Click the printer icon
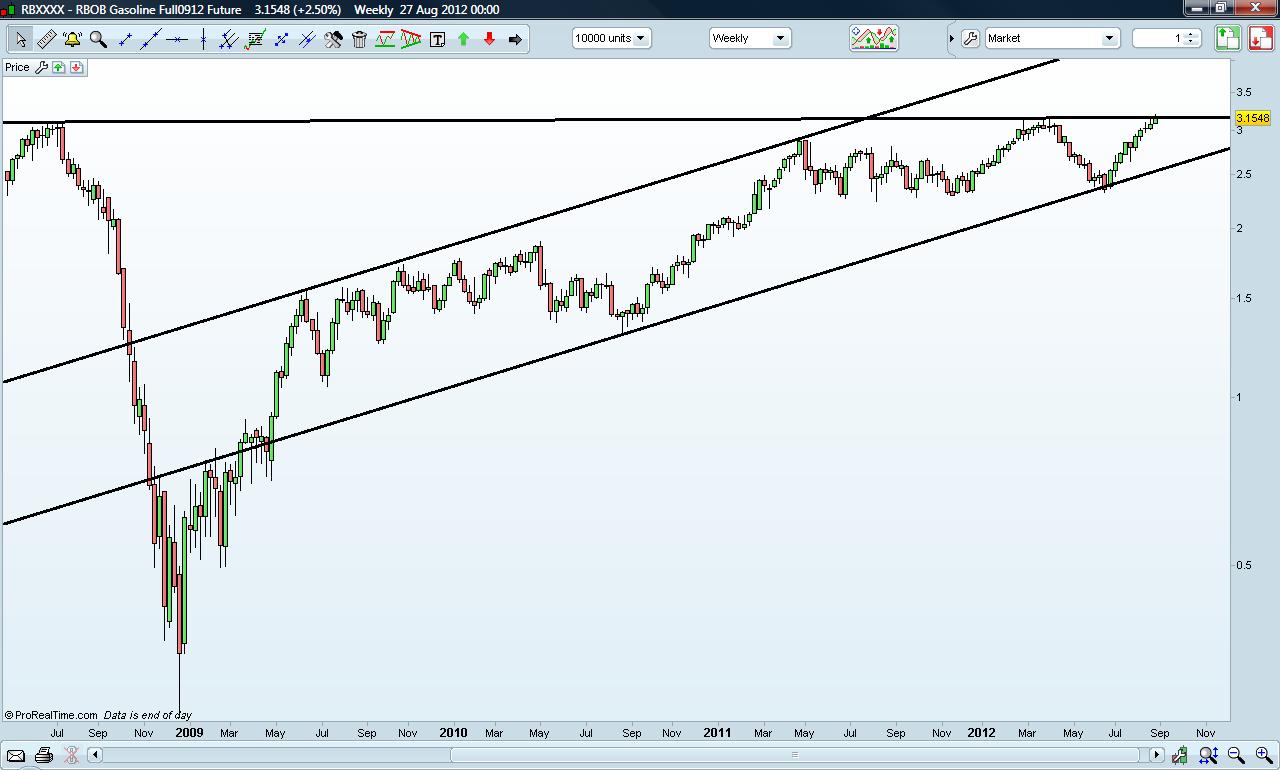 click(43, 755)
